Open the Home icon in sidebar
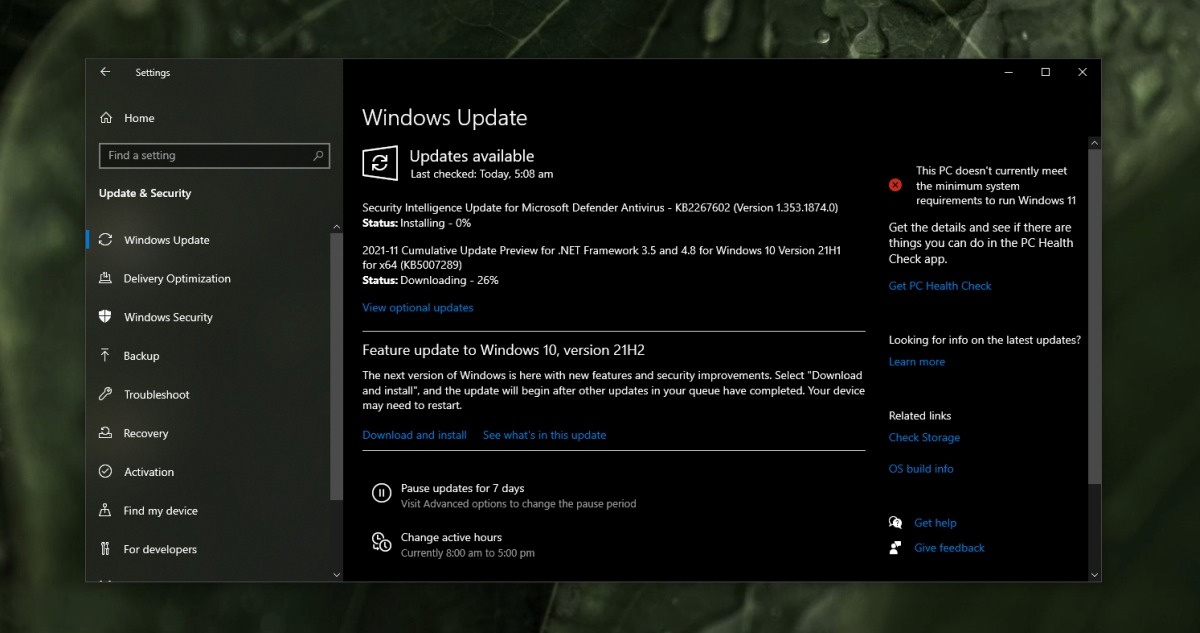 106,118
